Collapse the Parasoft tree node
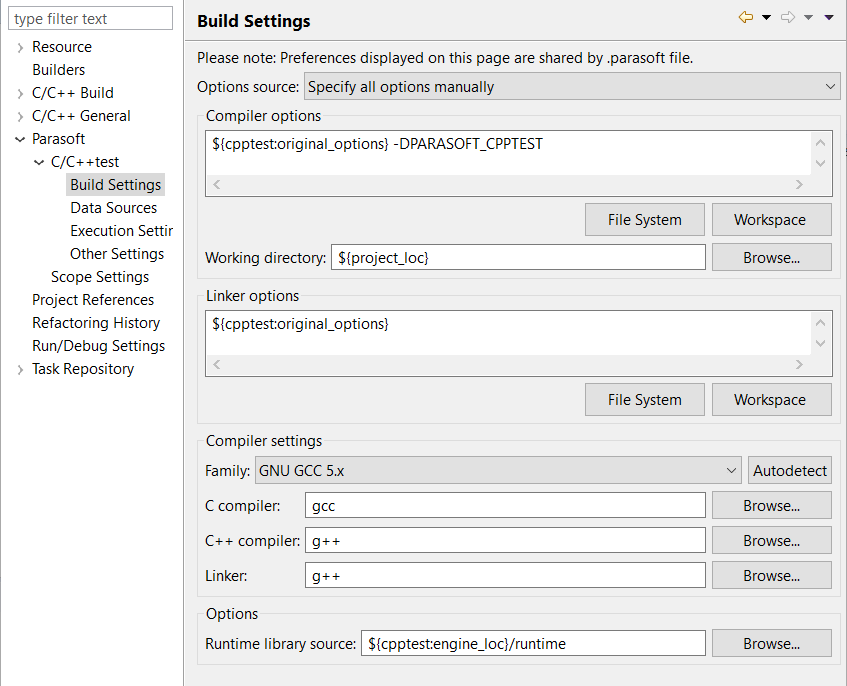Screen dimensions: 847x686 20,139
